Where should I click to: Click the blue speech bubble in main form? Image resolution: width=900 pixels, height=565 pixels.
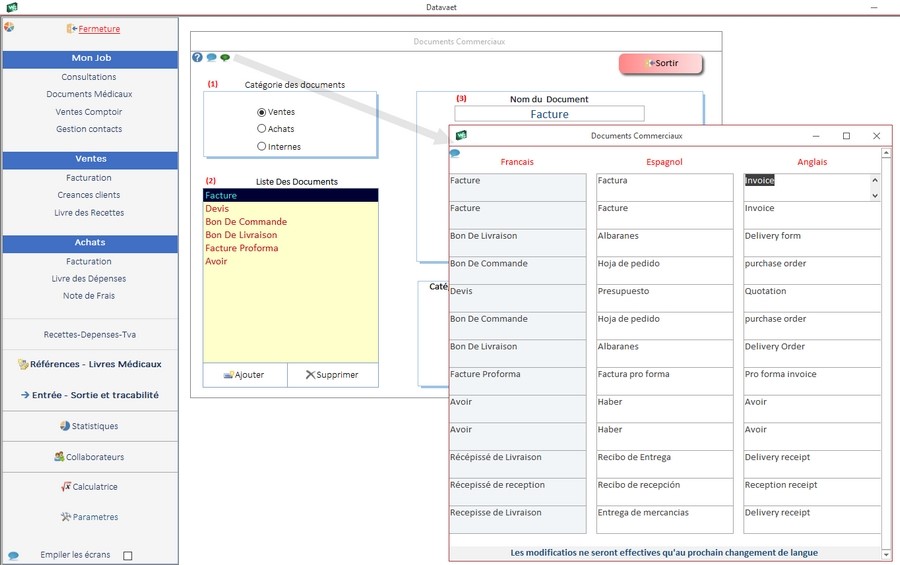(211, 57)
